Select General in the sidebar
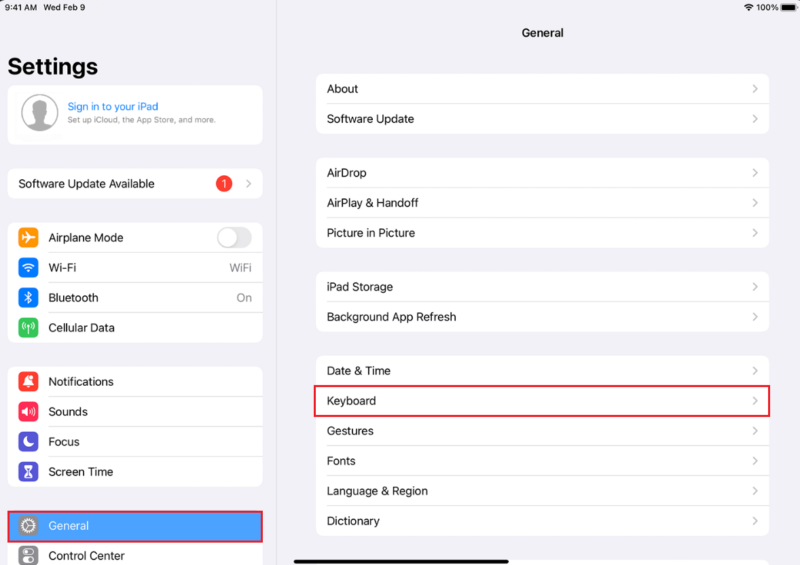 pyautogui.click(x=135, y=526)
